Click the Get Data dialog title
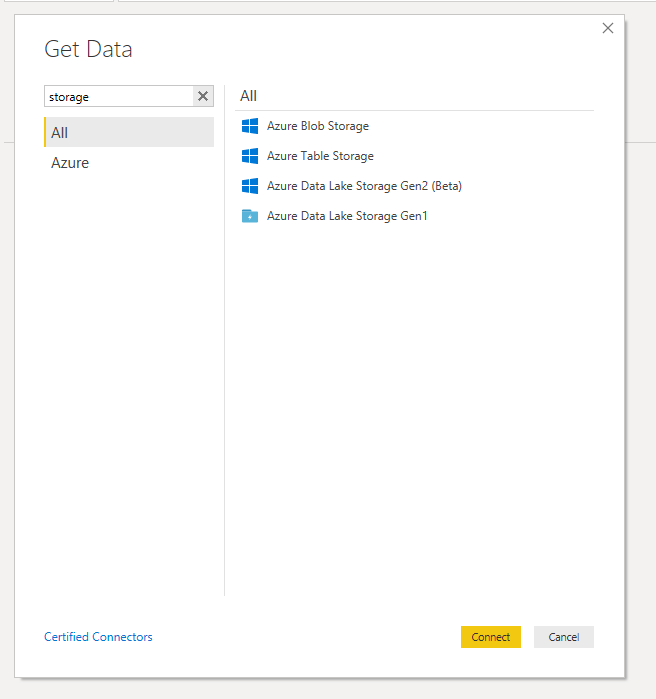Viewport: 656px width, 699px height. 88,49
